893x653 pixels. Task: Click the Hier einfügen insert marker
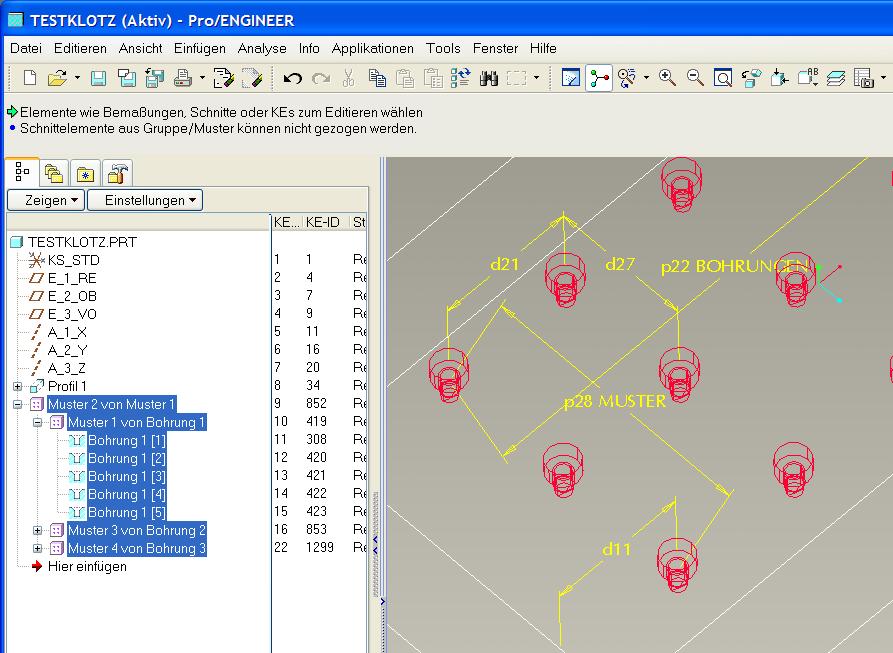point(87,567)
